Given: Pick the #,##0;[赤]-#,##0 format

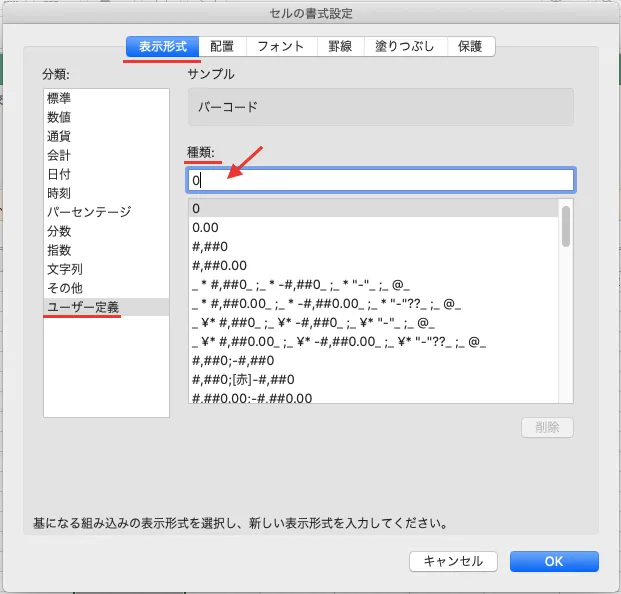Looking at the screenshot, I should click(373, 380).
